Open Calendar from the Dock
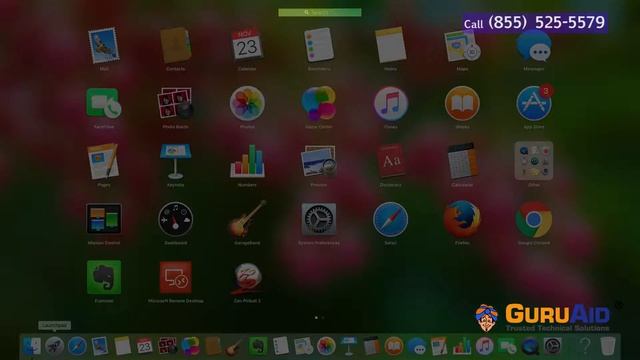This screenshot has height=360, width=640. 145,346
